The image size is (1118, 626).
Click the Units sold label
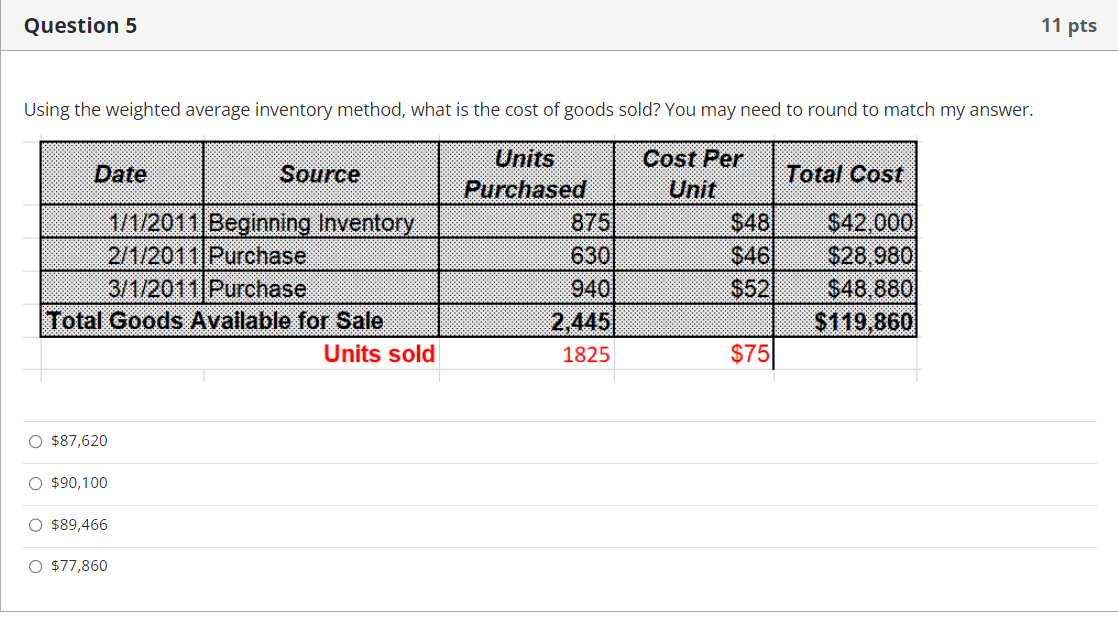pyautogui.click(x=378, y=353)
